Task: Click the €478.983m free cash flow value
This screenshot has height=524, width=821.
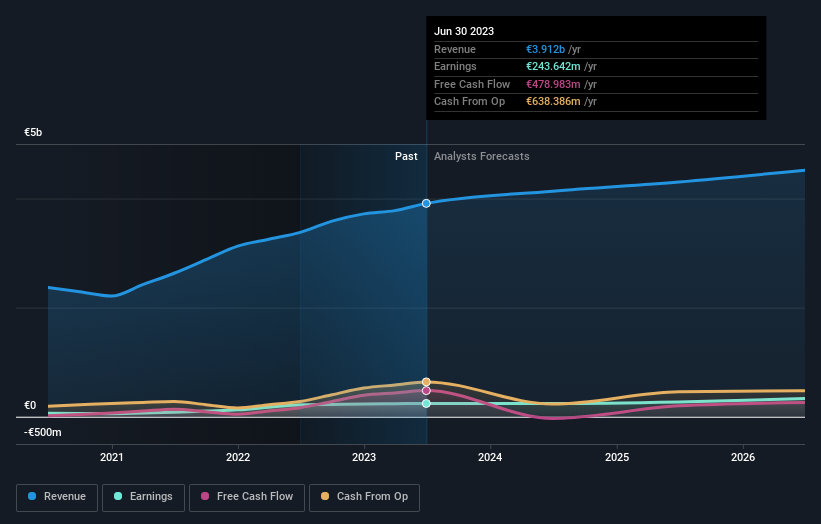Action: (553, 84)
